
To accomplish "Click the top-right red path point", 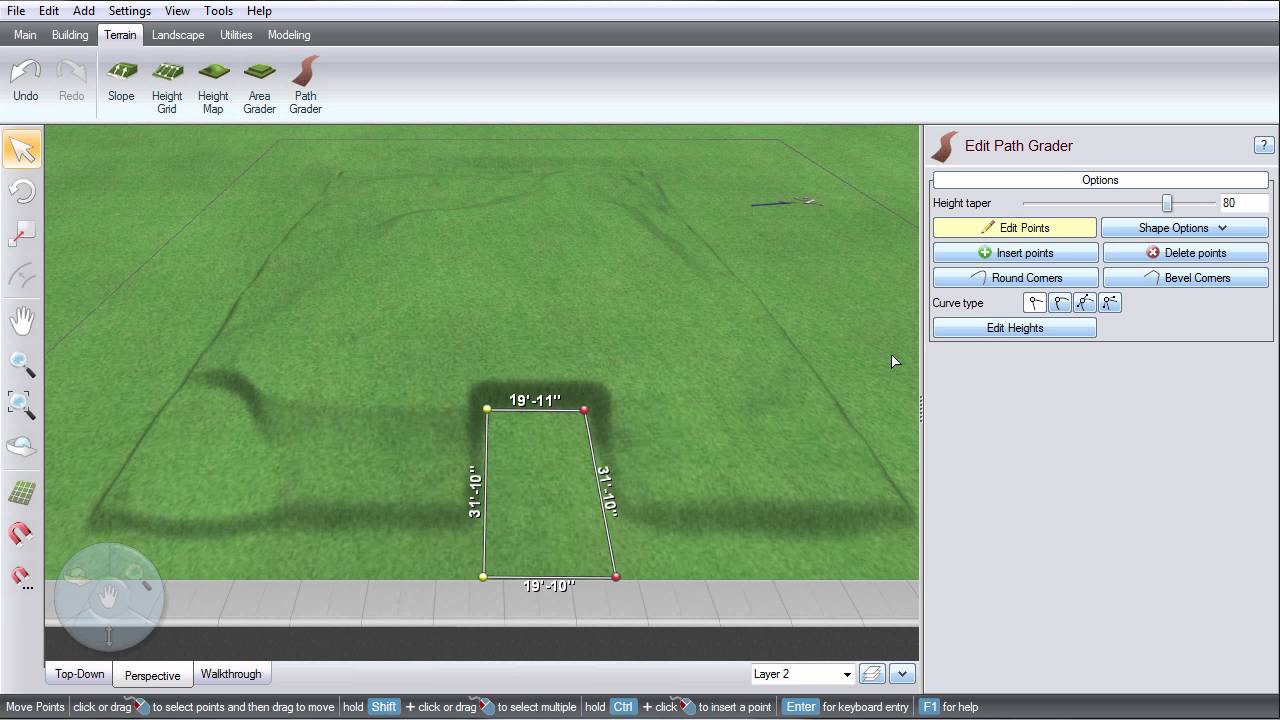I will 584,410.
